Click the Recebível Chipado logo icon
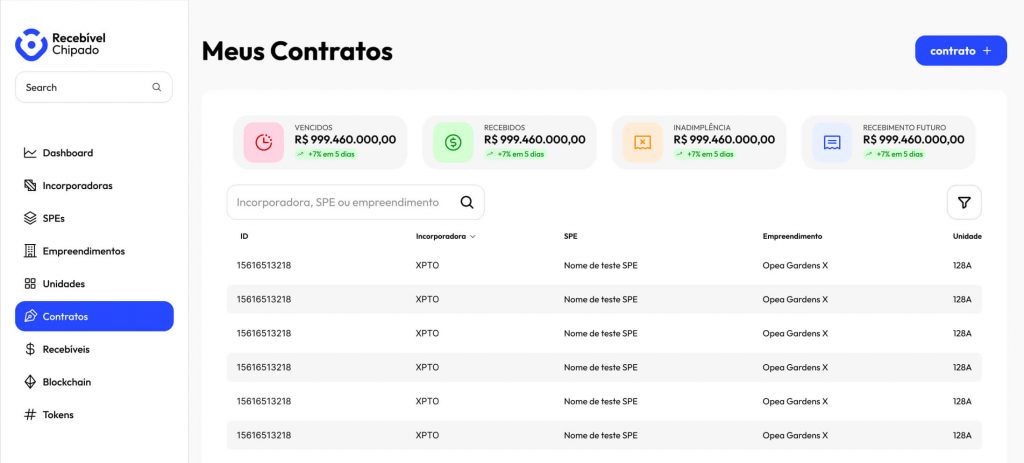This screenshot has width=1024, height=463. click(31, 44)
